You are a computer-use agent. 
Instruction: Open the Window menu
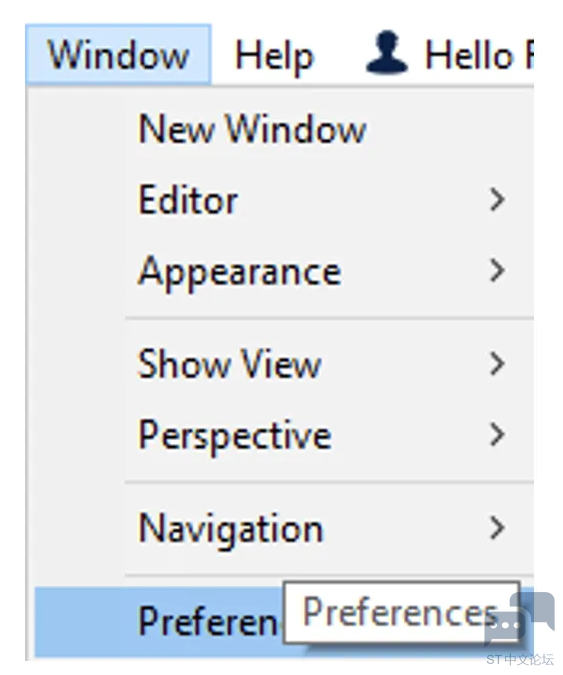tap(118, 54)
